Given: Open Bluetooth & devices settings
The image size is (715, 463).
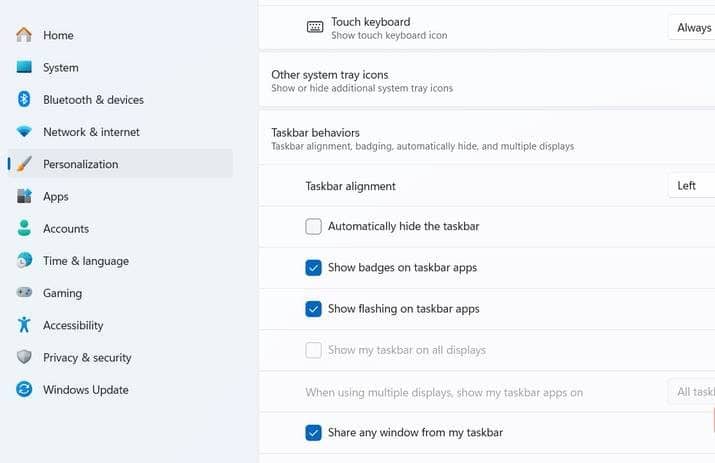Looking at the screenshot, I should (x=120, y=99).
